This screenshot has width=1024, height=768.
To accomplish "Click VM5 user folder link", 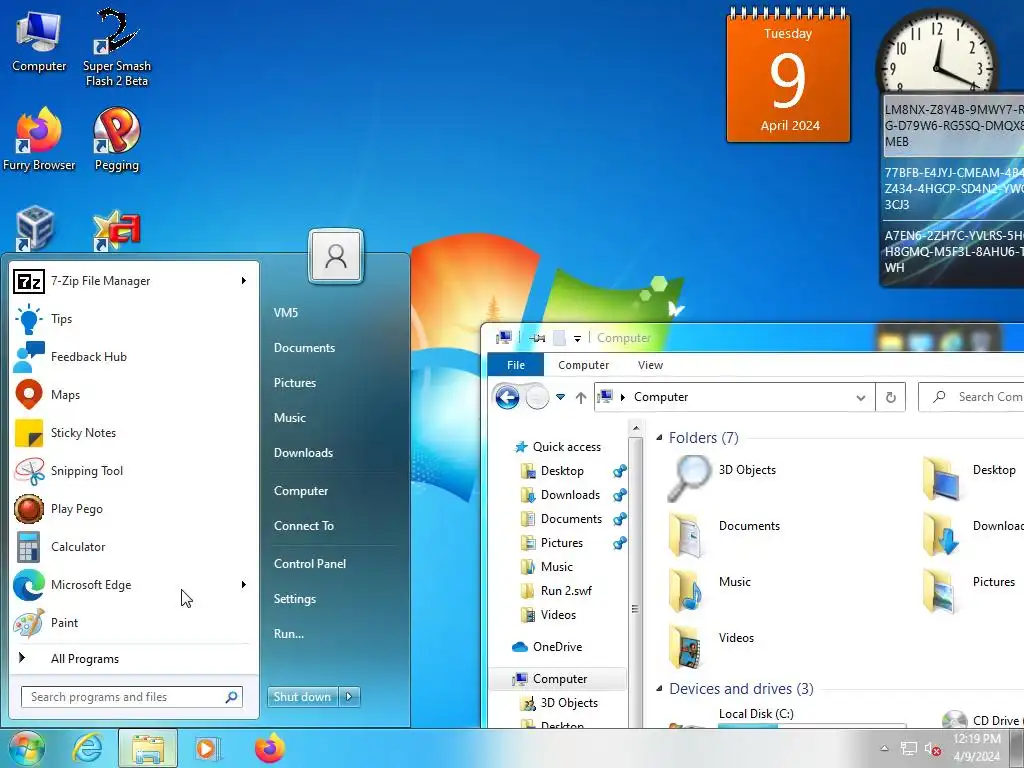I will click(286, 313).
